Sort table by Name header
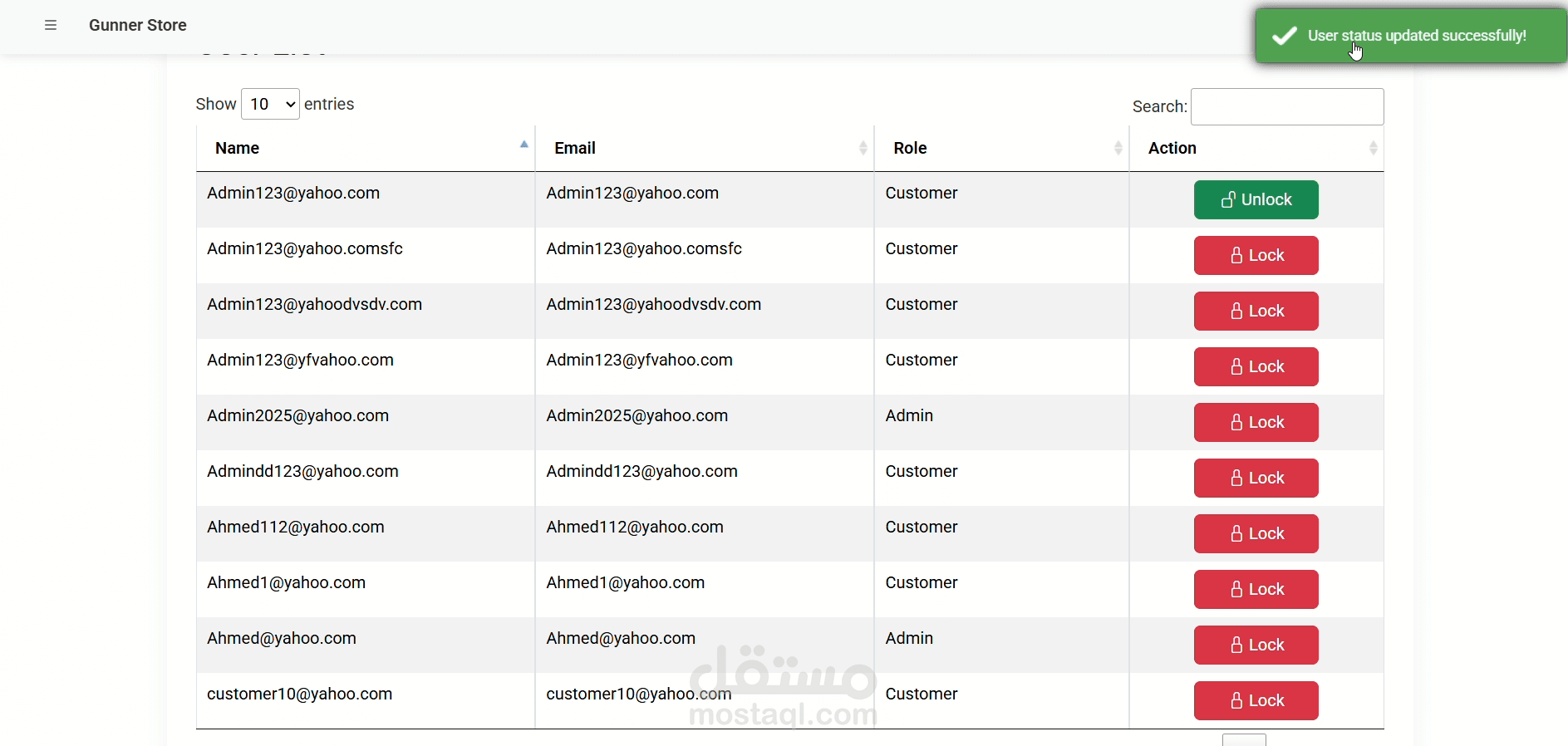Viewport: 1568px width, 746px height. pyautogui.click(x=238, y=148)
